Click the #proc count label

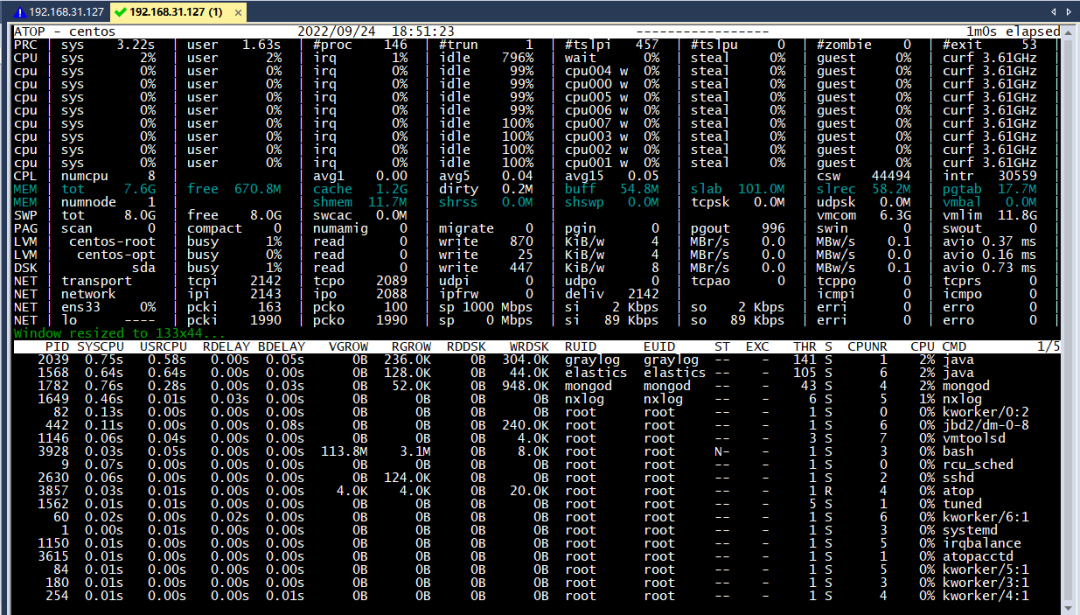click(332, 45)
